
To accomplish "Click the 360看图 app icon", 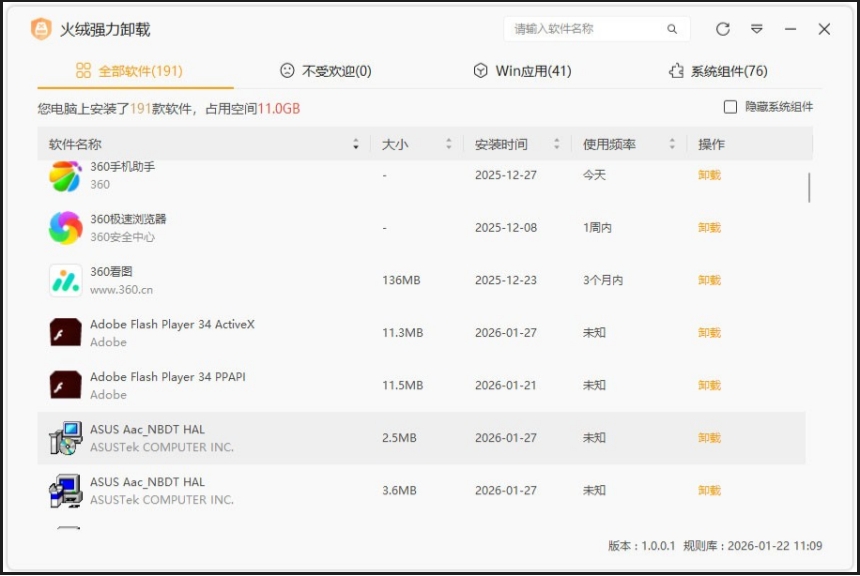I will pos(65,280).
